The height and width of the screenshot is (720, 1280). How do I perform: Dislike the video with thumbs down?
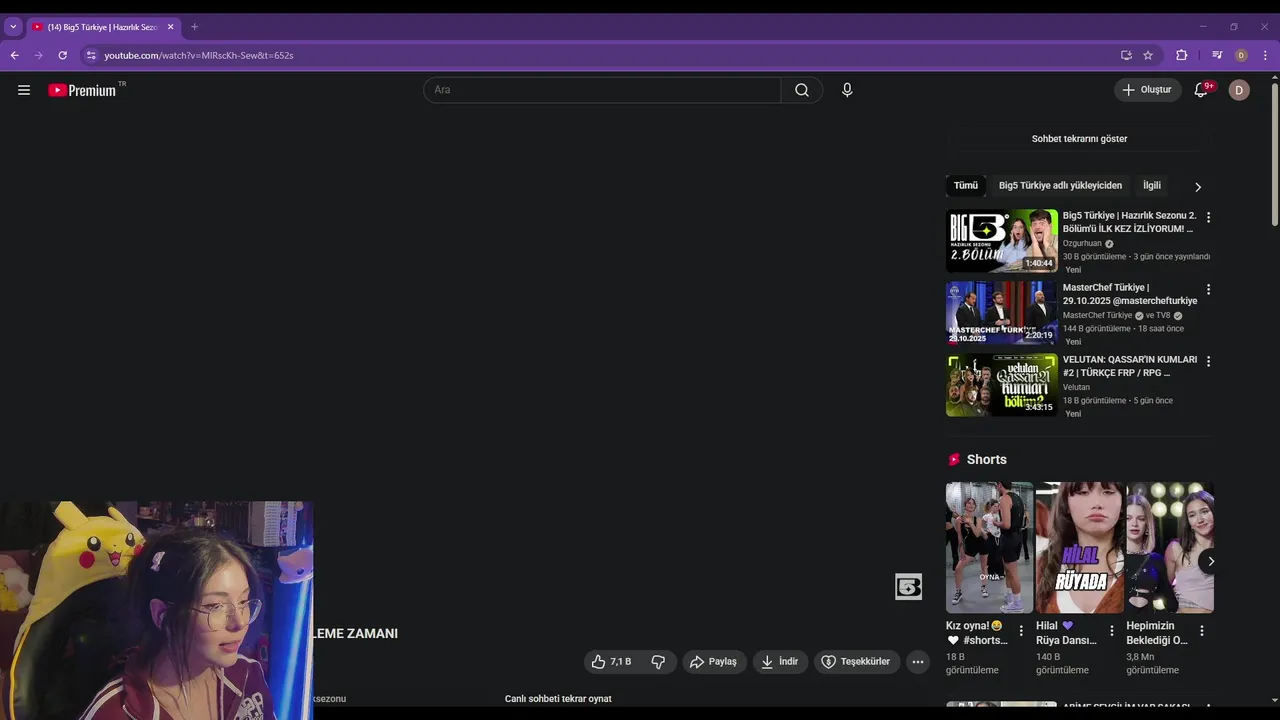[658, 662]
